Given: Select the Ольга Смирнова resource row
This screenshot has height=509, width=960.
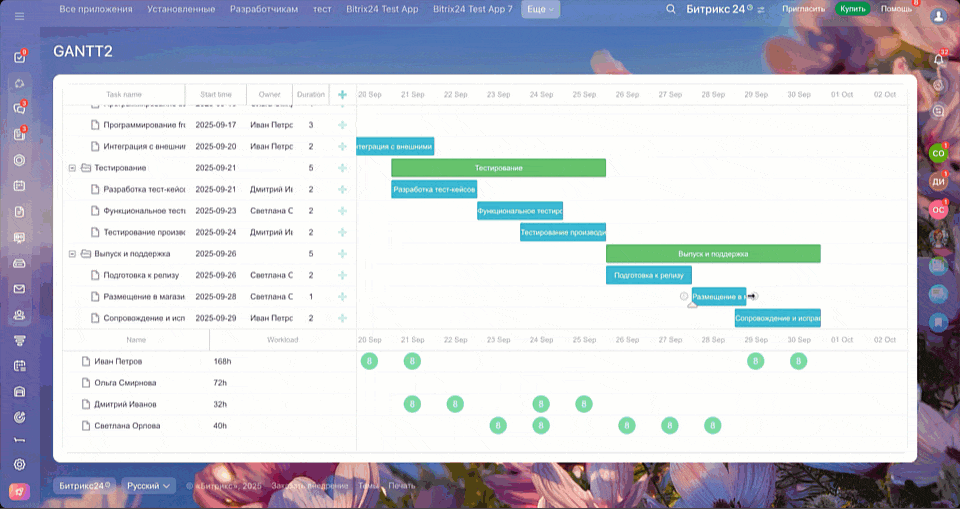Looking at the screenshot, I should (x=125, y=383).
